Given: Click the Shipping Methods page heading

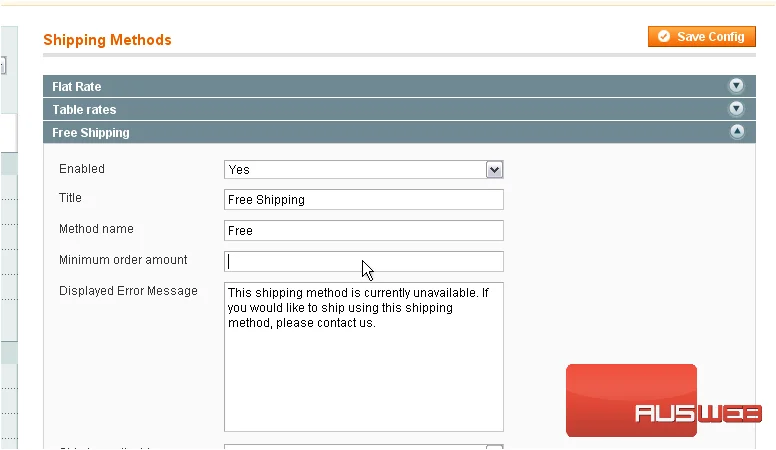Looking at the screenshot, I should [x=107, y=40].
